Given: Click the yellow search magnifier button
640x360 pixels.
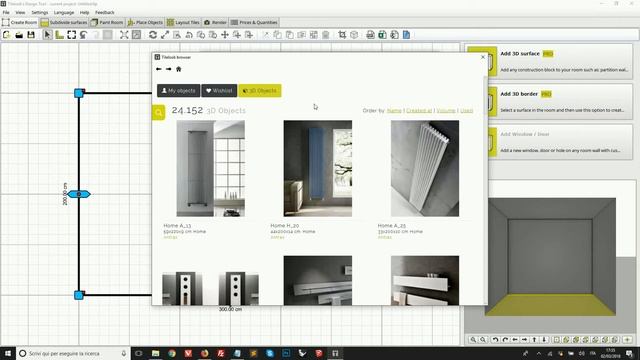Looking at the screenshot, I should click(x=158, y=113).
